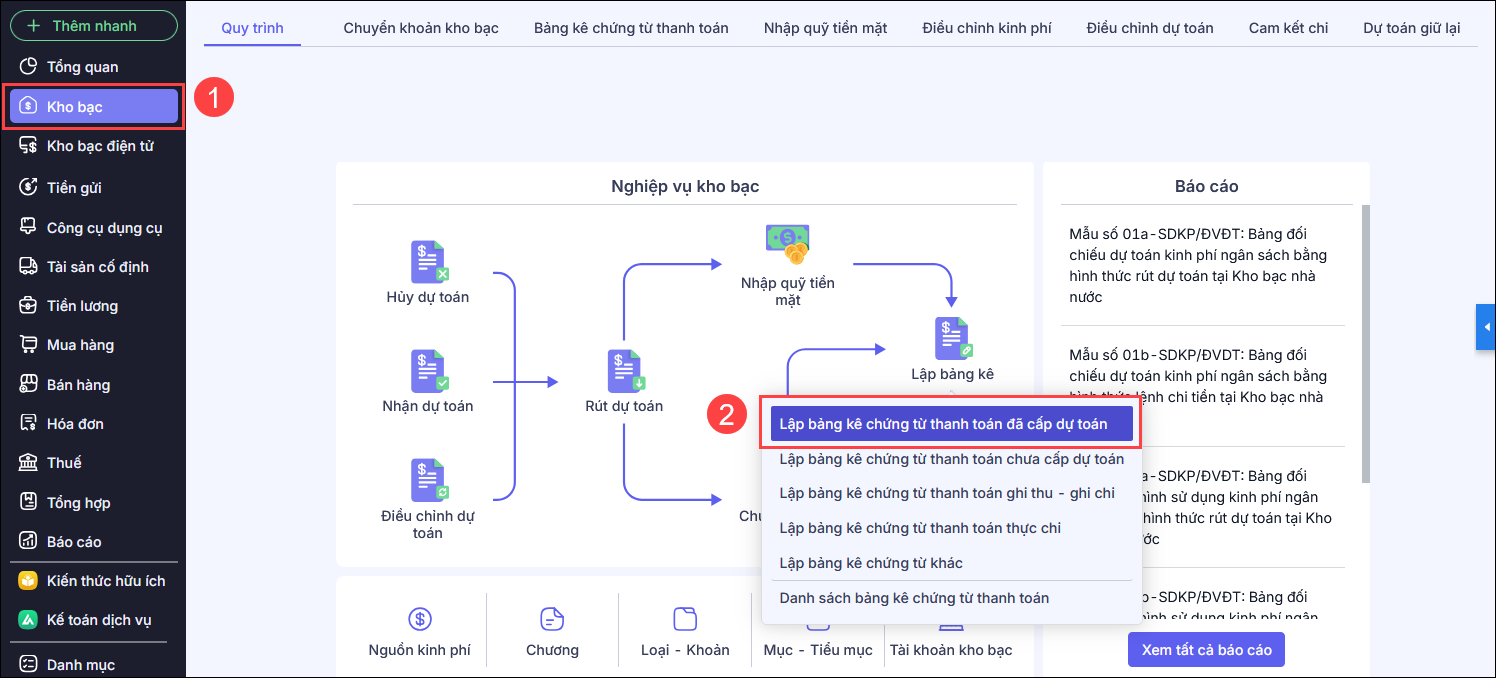Image resolution: width=1496 pixels, height=678 pixels.
Task: Select the Điều chỉnh dự toán workflow icon
Action: [428, 480]
